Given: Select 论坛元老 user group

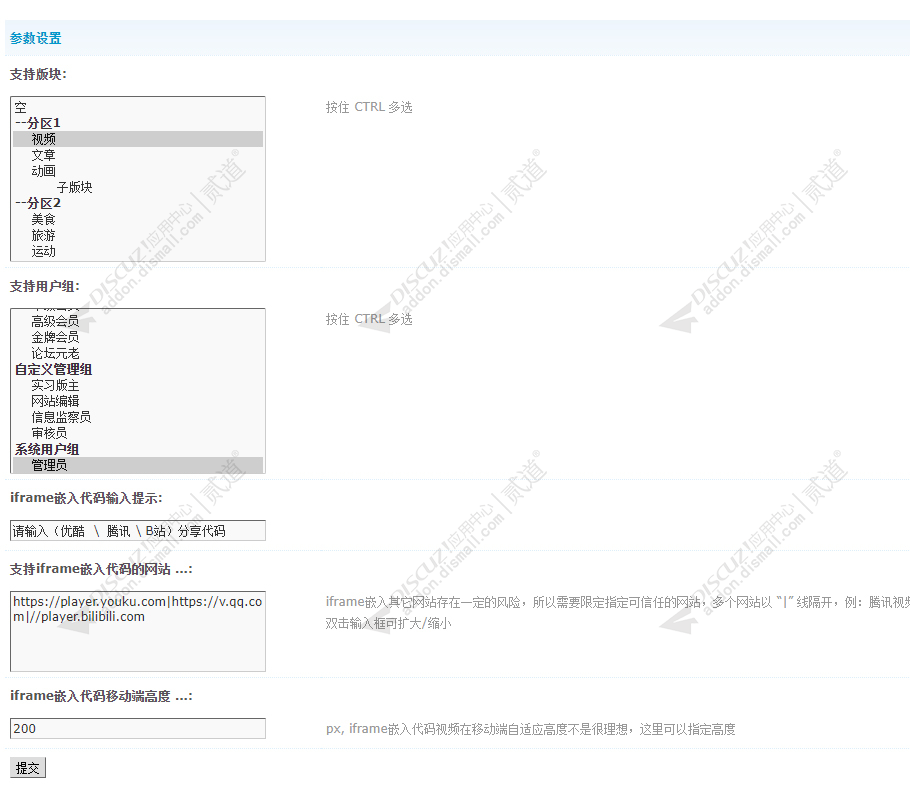Looking at the screenshot, I should 138,353.
